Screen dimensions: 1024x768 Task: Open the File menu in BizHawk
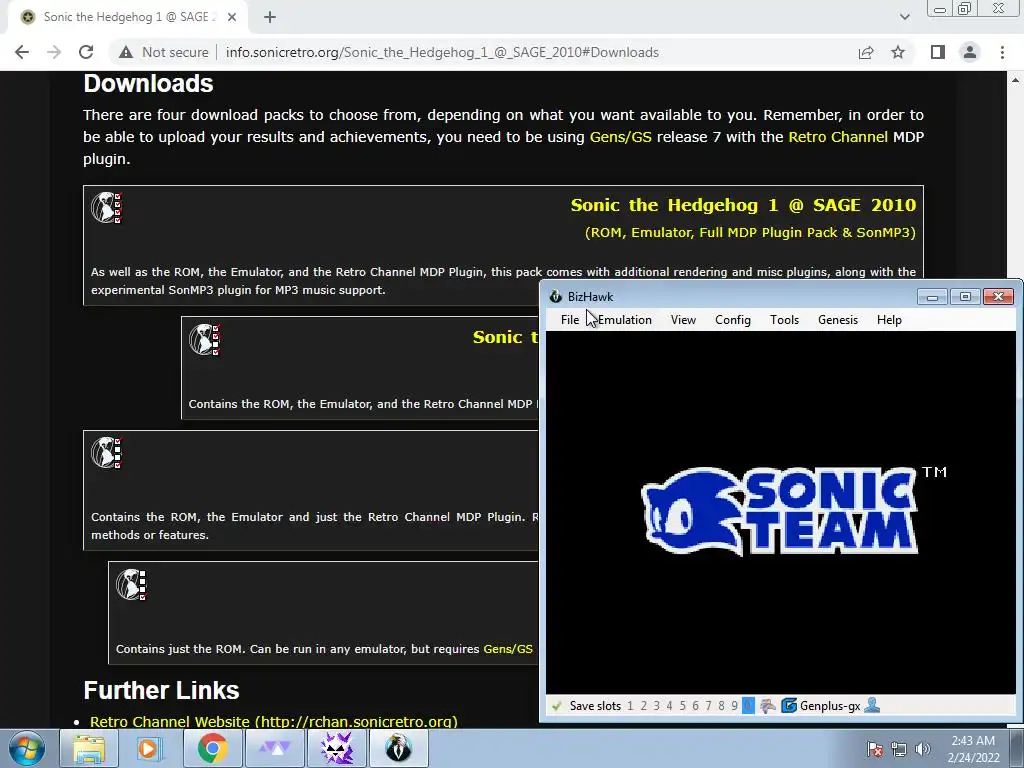pos(569,320)
